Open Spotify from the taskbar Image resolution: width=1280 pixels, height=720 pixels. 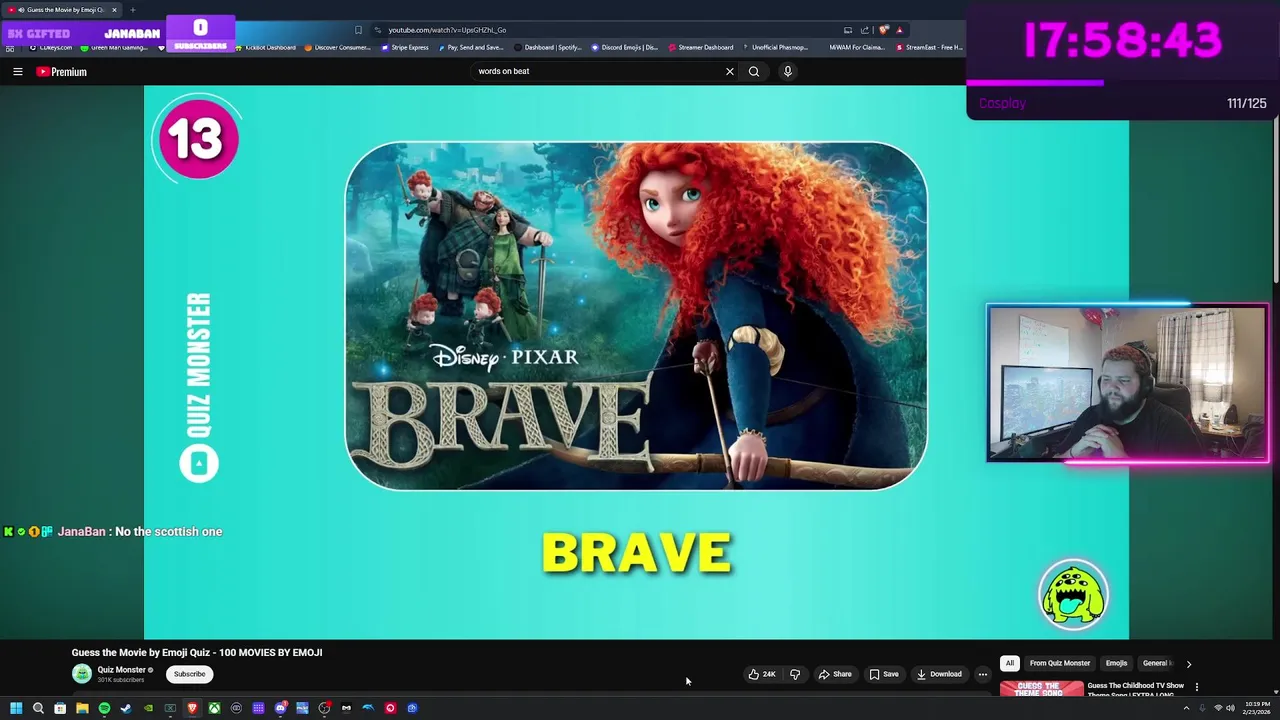[104, 708]
